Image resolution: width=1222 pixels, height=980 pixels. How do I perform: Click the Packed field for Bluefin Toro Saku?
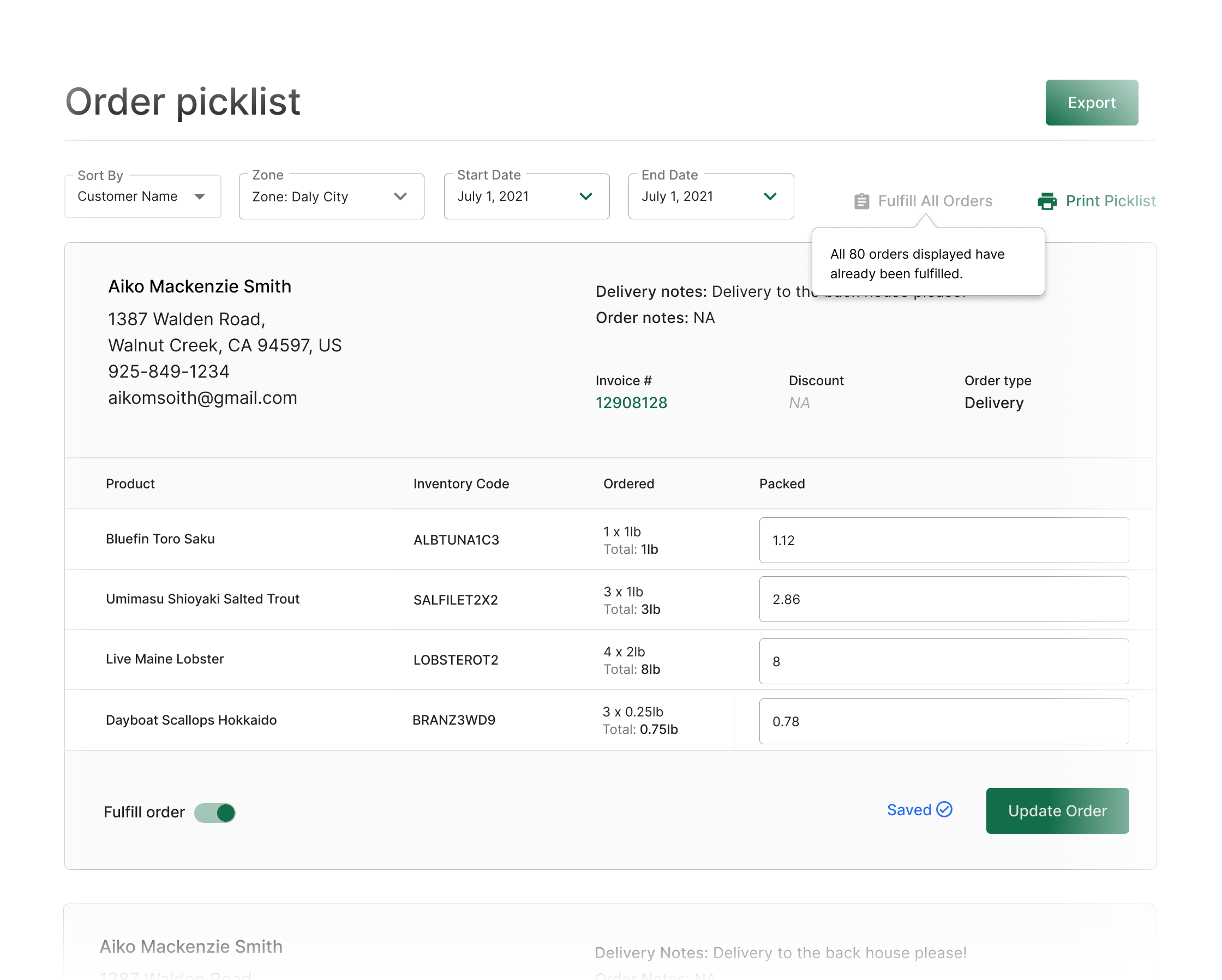click(x=944, y=540)
